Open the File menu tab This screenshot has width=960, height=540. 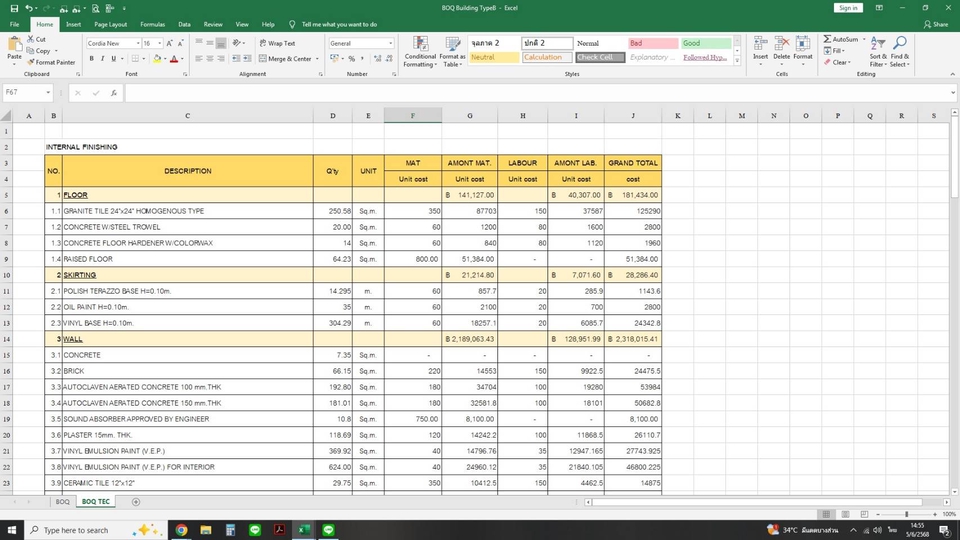pyautogui.click(x=15, y=24)
